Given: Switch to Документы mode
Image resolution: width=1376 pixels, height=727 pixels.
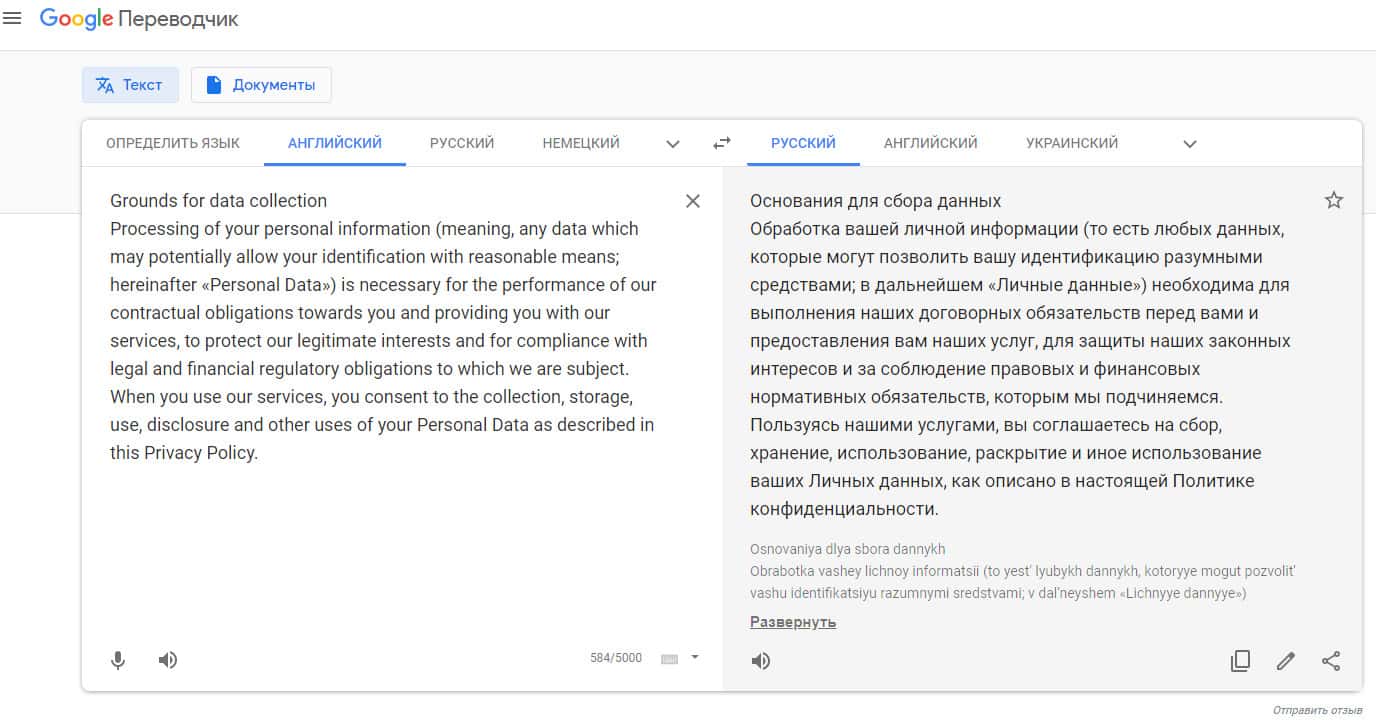Looking at the screenshot, I should (x=261, y=85).
